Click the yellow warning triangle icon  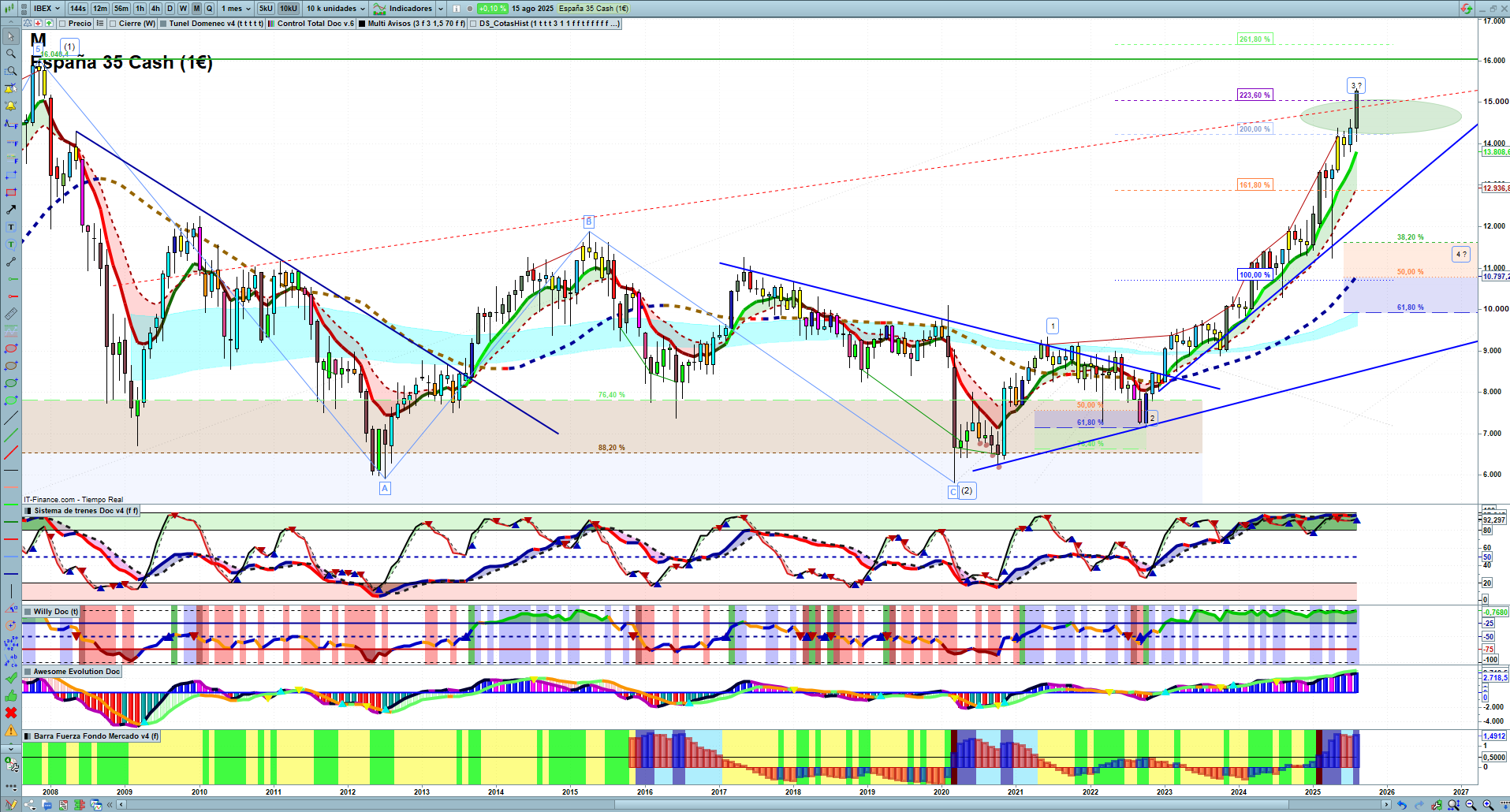[x=11, y=730]
